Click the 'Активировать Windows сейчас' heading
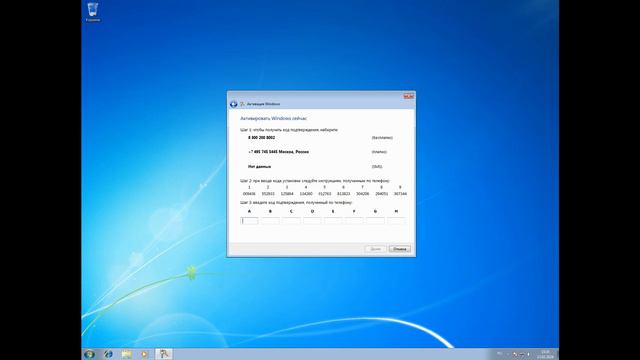640x360 pixels. point(273,118)
